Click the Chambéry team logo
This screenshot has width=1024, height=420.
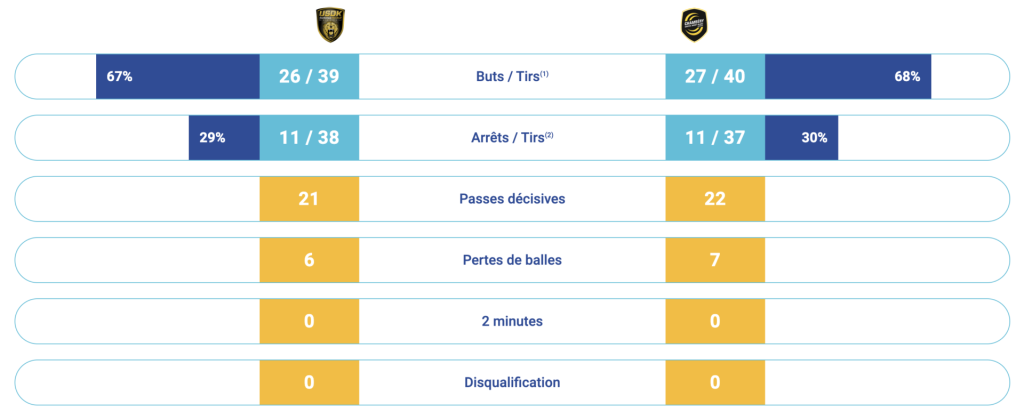[694, 25]
